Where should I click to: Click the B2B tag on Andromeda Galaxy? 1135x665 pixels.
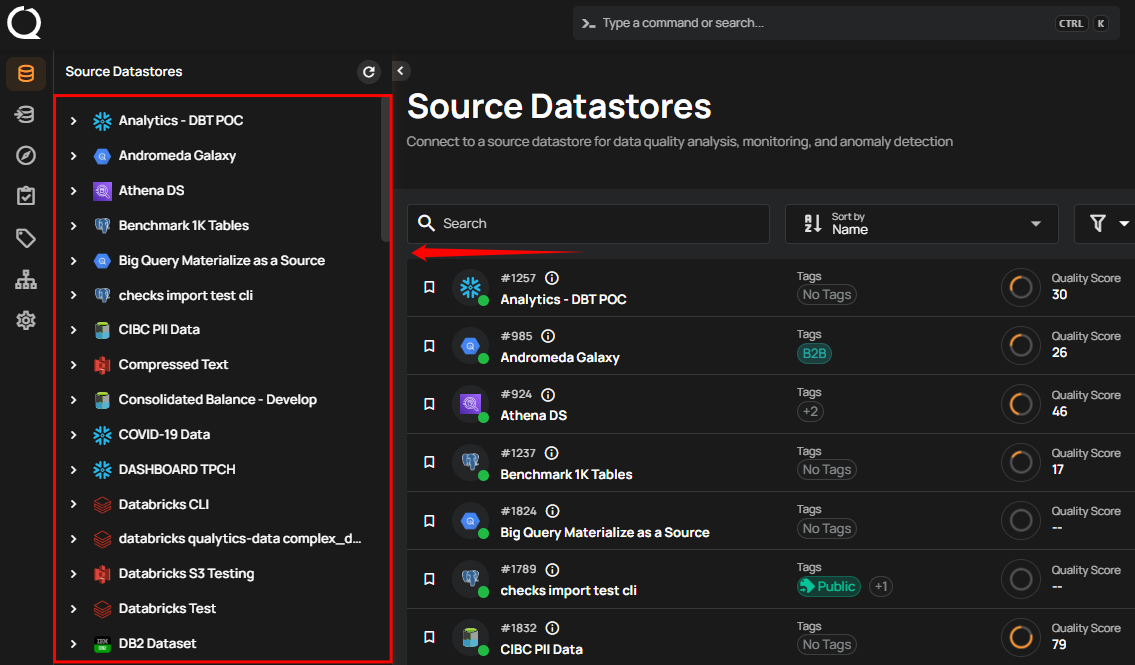814,353
